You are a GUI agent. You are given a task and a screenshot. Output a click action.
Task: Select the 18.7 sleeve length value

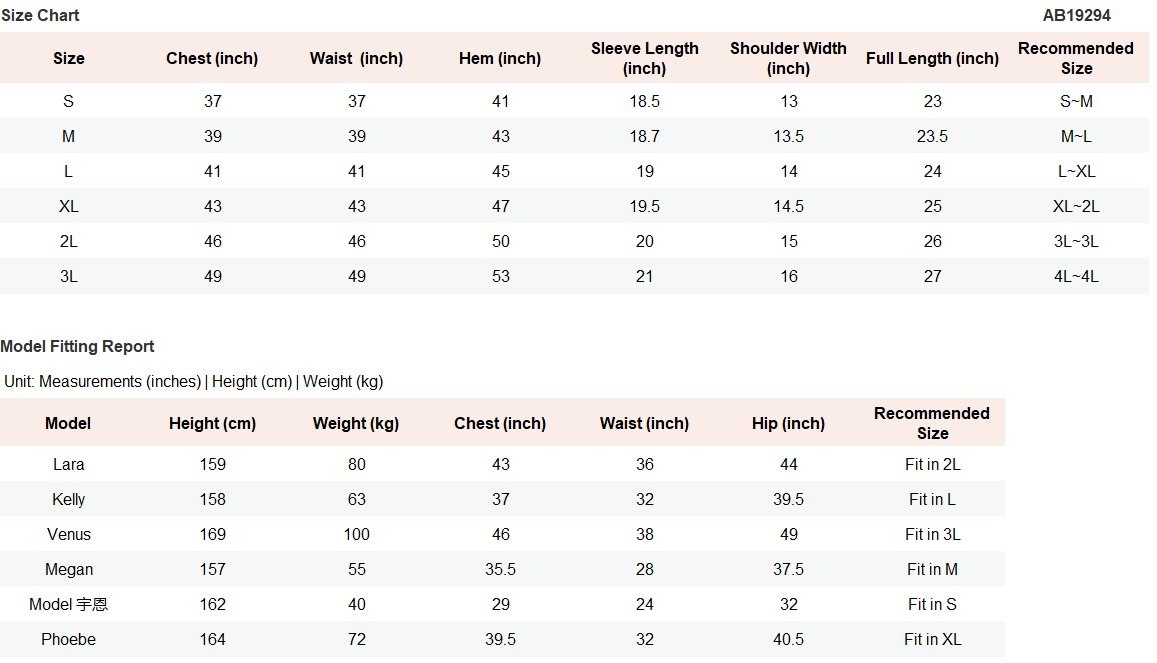(644, 136)
